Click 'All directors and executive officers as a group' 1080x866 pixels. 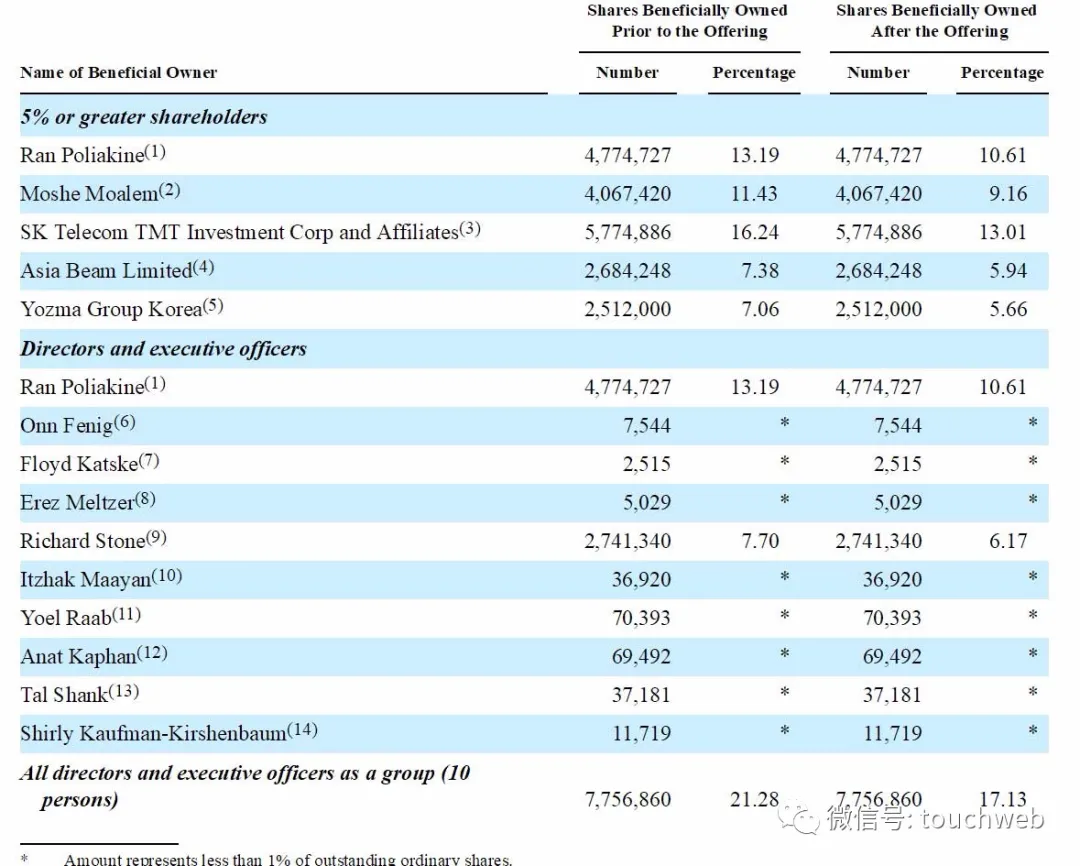click(x=245, y=786)
